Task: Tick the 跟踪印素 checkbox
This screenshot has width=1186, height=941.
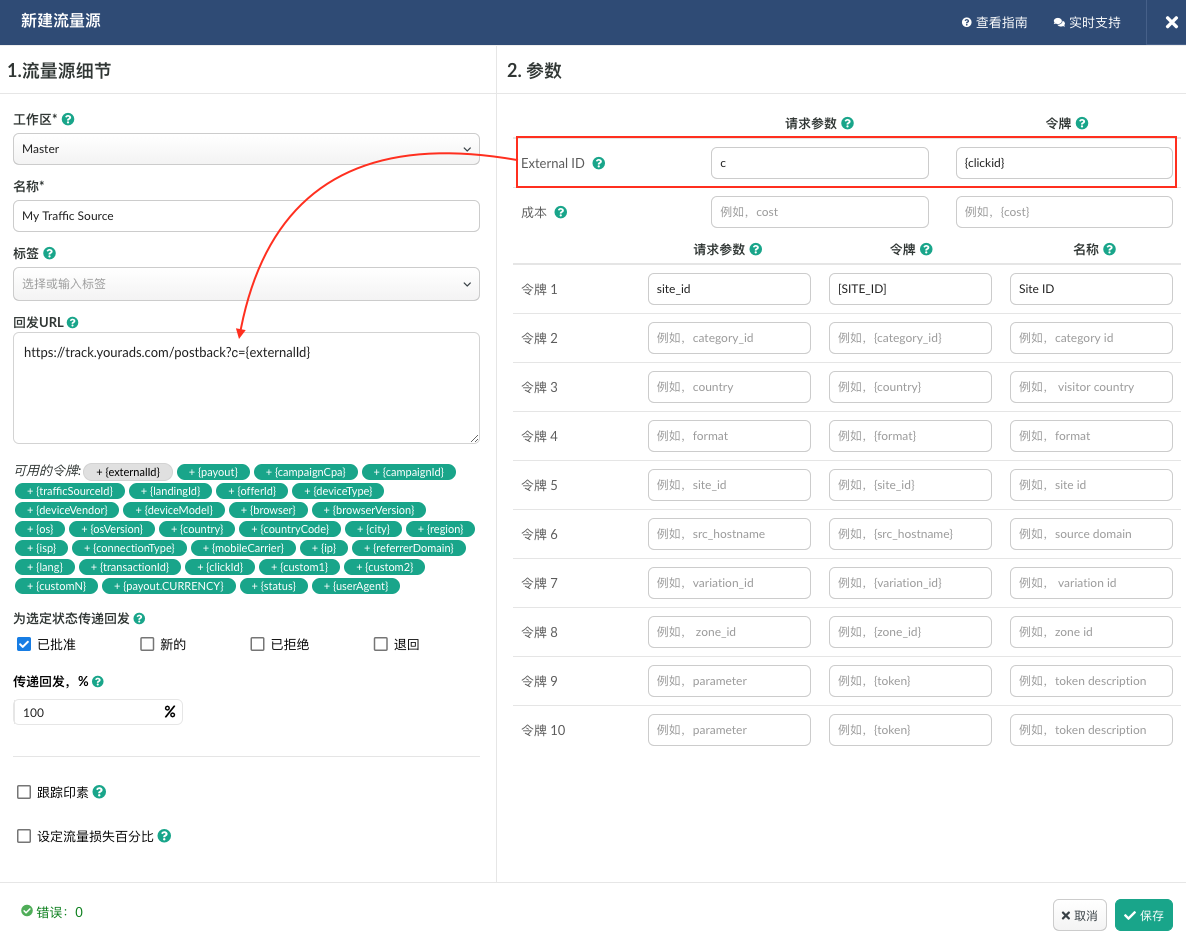Action: (24, 792)
